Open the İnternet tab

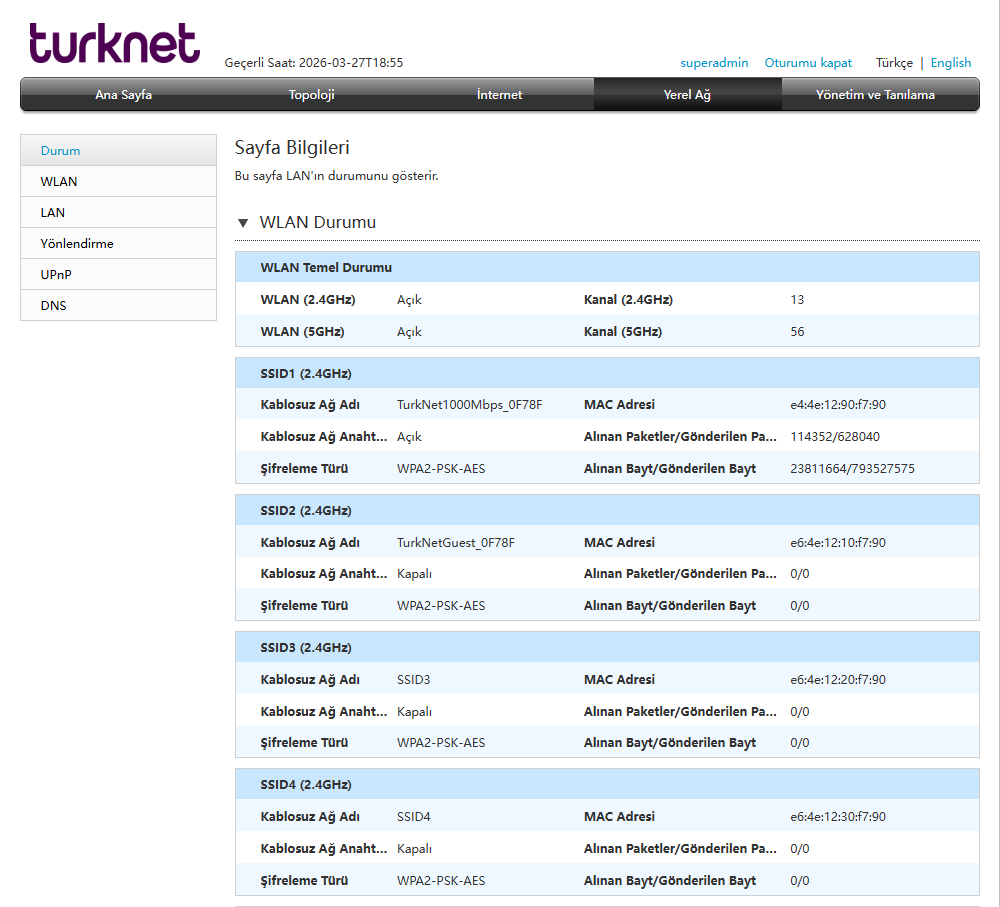coord(499,94)
